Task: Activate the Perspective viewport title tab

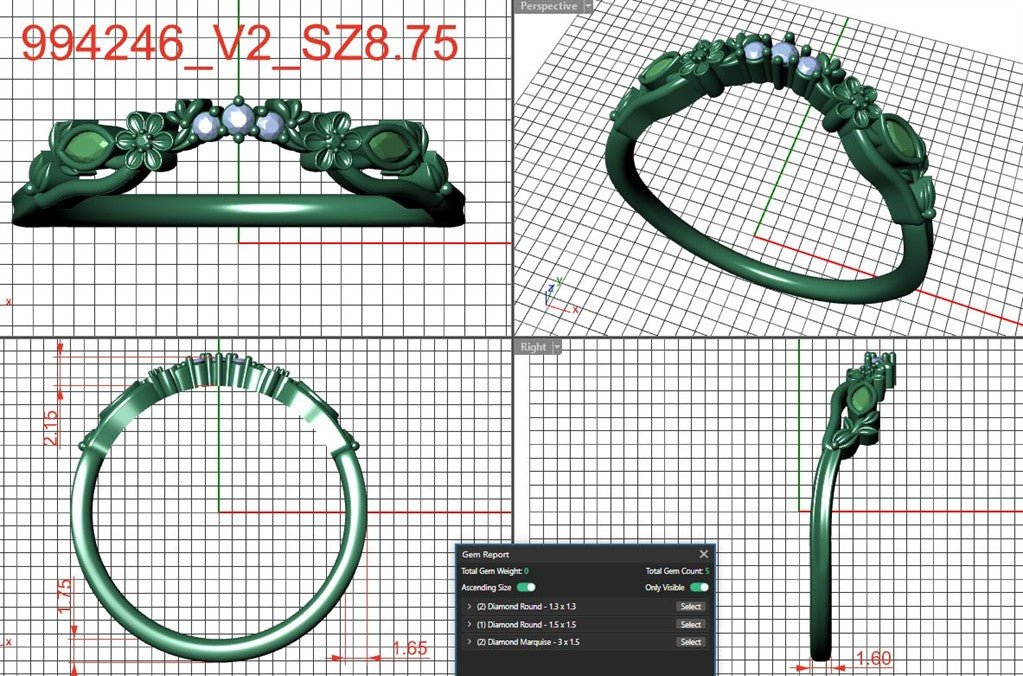Action: coord(548,6)
